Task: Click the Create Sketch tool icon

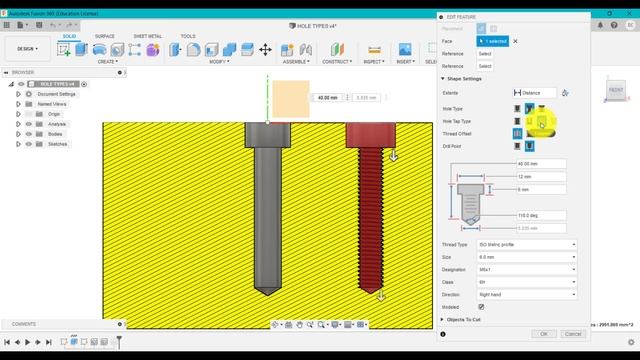Action: (x=63, y=50)
